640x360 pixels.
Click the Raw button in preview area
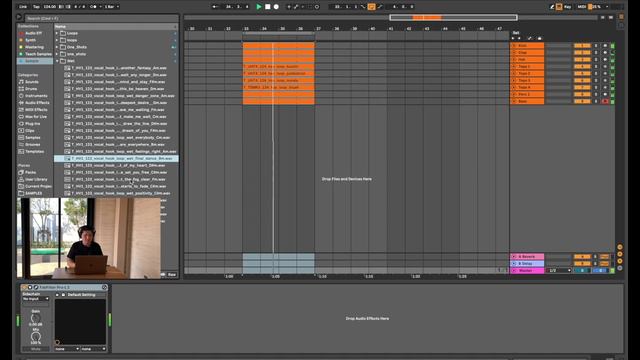click(x=172, y=275)
